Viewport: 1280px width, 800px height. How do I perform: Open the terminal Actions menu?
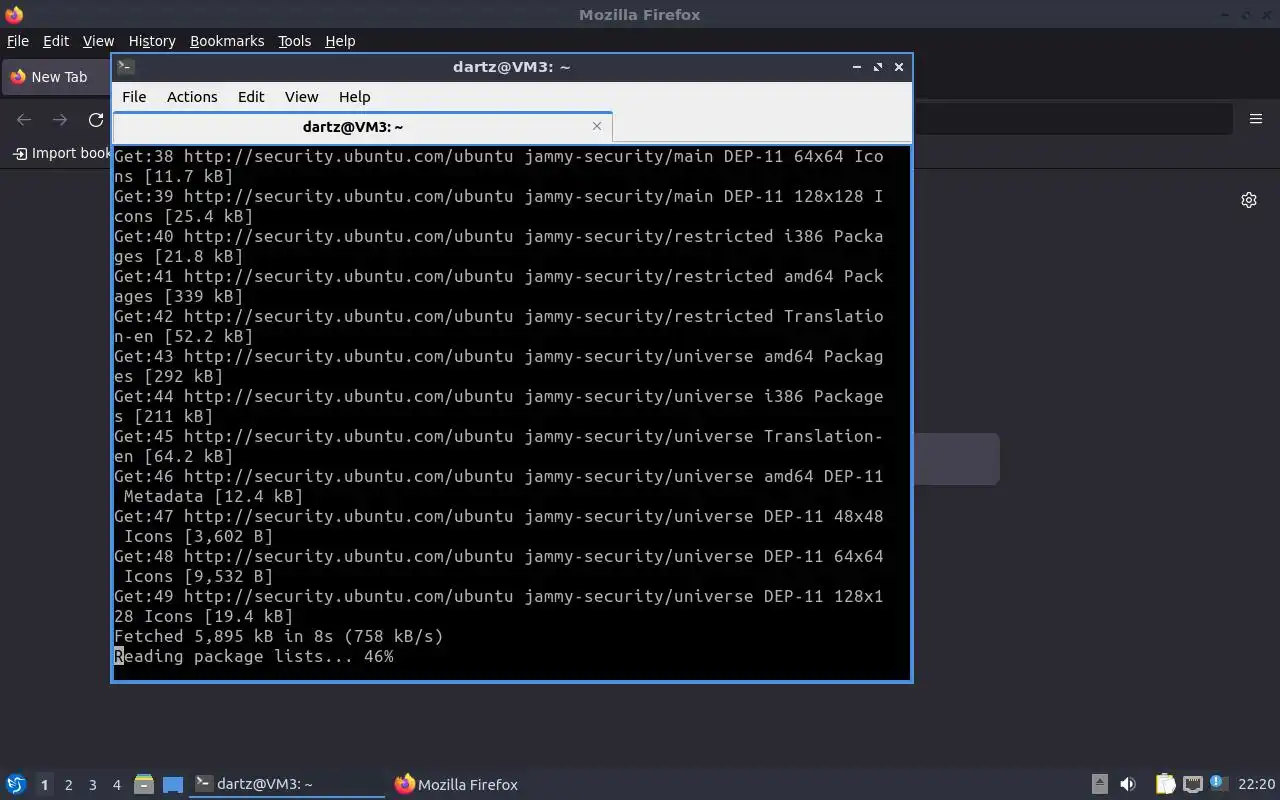[192, 97]
